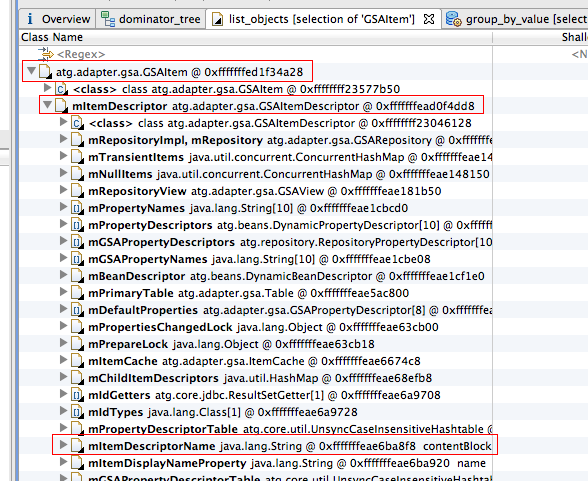Click the mGSAPropertyDescriptors array icon
Image resolution: width=588 pixels, height=481 pixels.
(x=77, y=242)
